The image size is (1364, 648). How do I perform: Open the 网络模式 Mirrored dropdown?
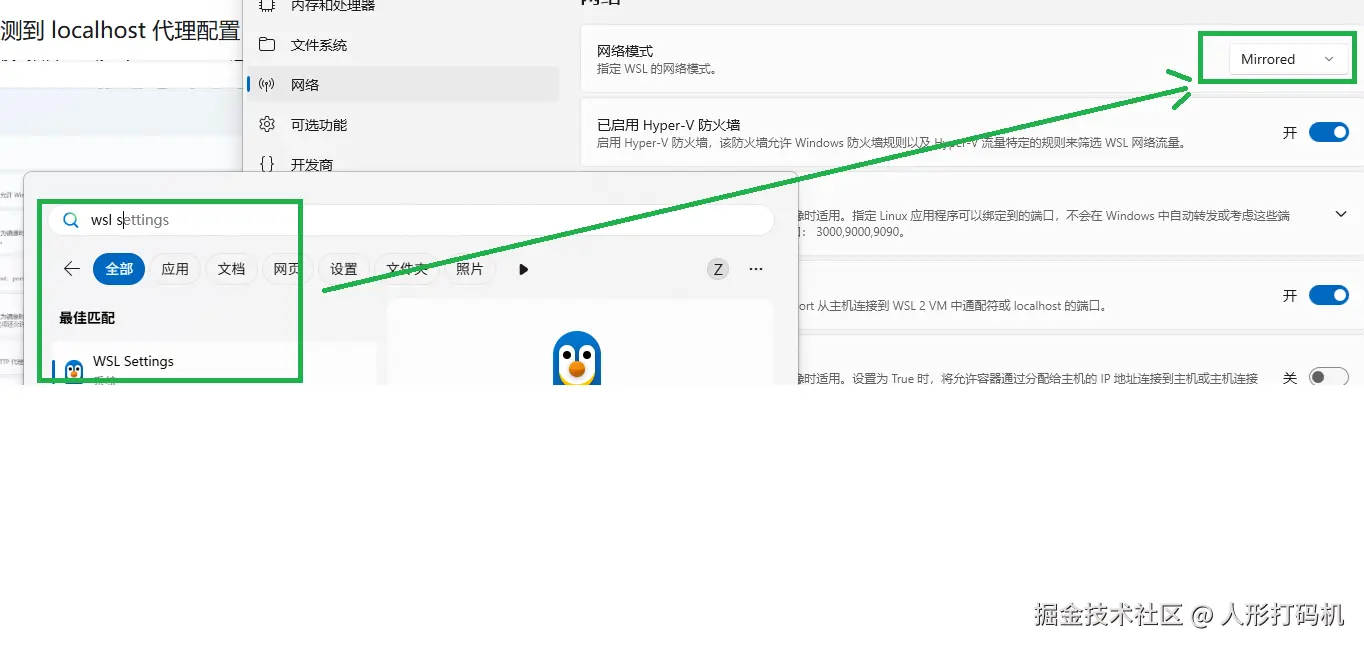click(x=1330, y=58)
